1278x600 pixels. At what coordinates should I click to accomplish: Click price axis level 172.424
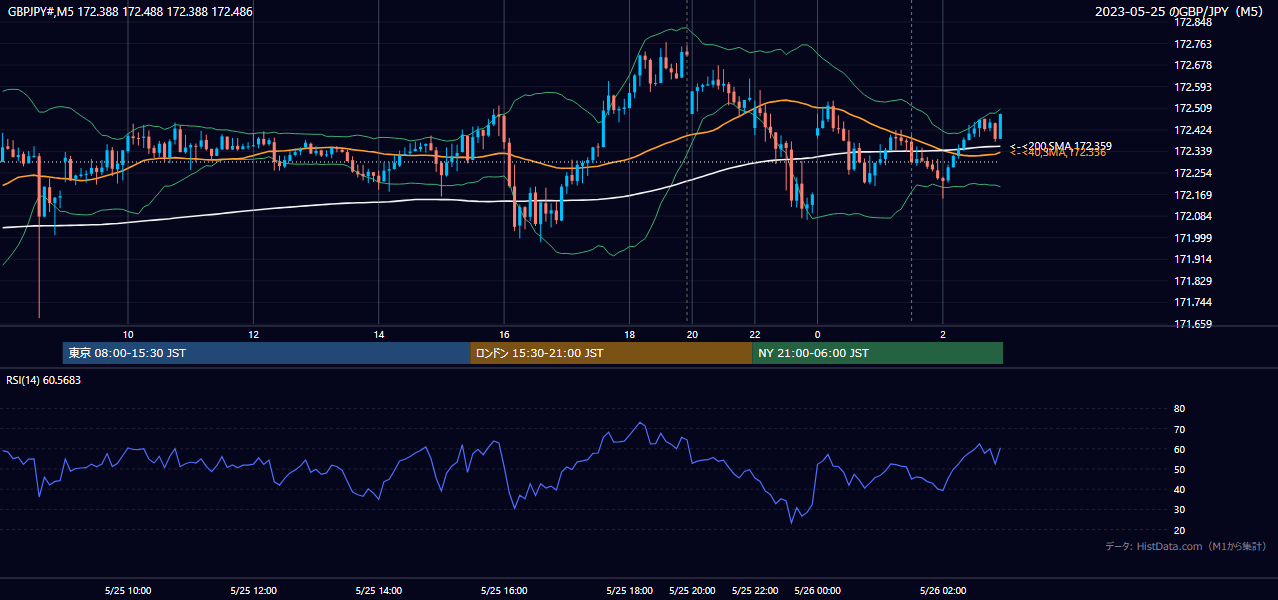(1192, 130)
